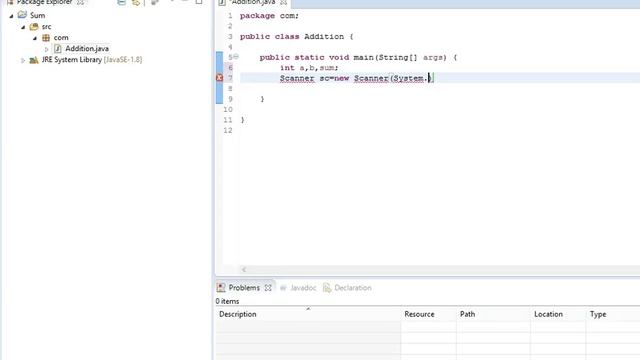
Task: Click the '[JavaSE-1.8]' label
Action: (x=123, y=60)
